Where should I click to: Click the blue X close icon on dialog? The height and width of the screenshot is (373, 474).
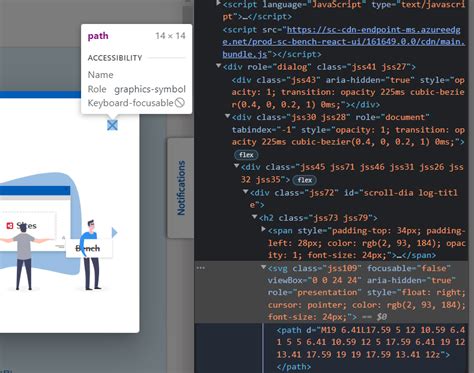[112, 125]
